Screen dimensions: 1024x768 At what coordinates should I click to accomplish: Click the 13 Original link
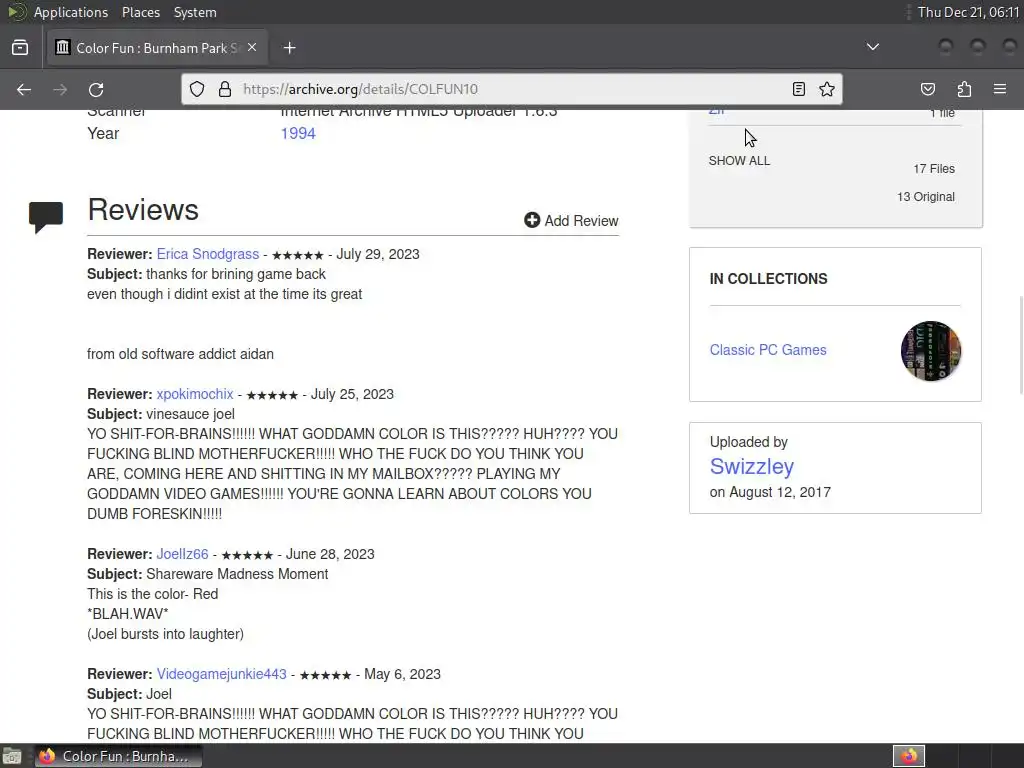point(925,197)
